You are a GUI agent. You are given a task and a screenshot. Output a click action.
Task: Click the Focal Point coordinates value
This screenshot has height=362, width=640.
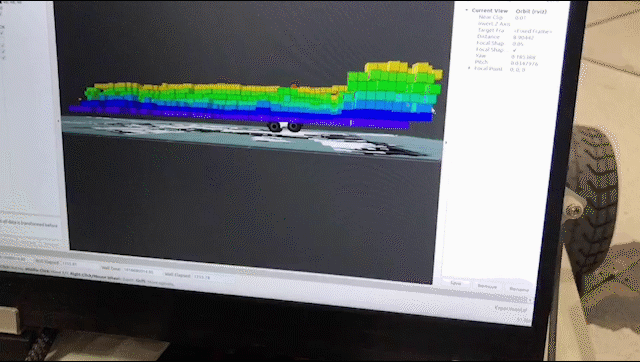click(518, 70)
